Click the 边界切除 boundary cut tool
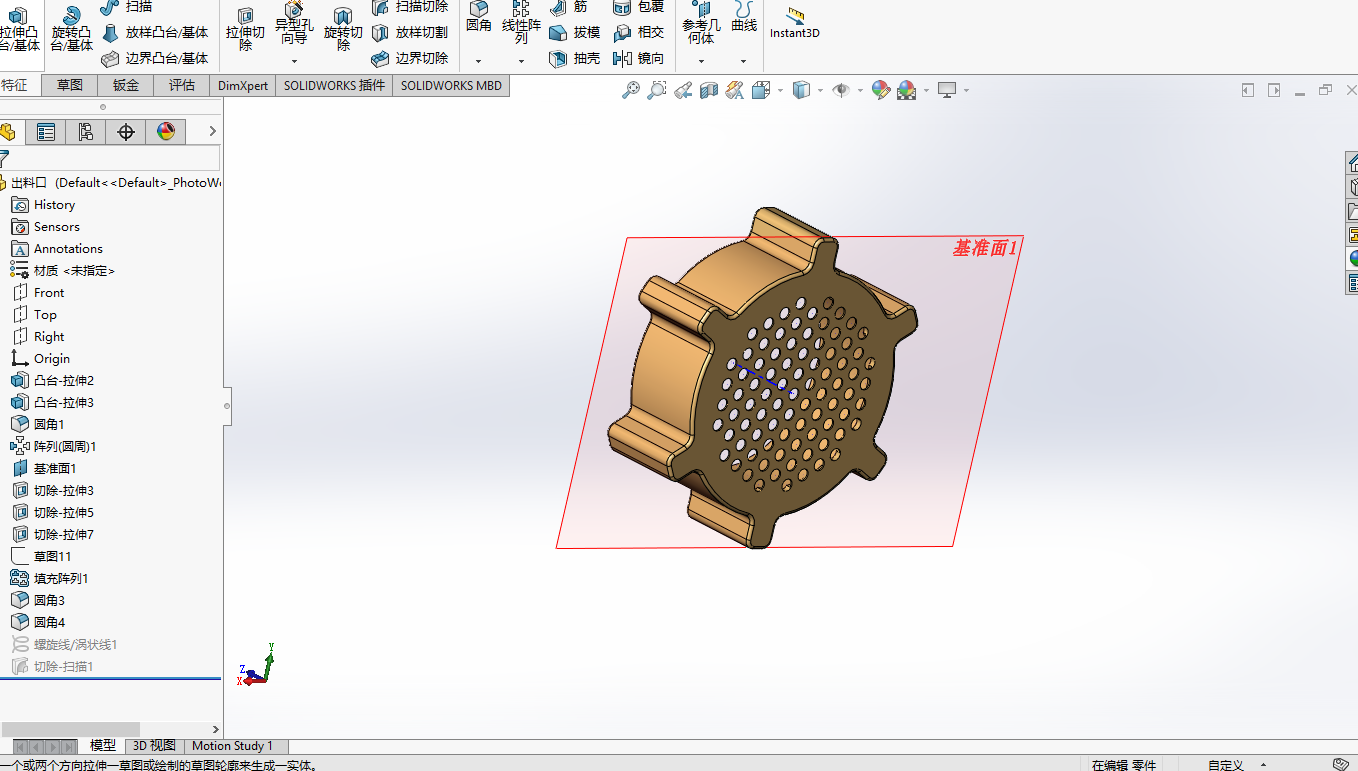Image resolution: width=1358 pixels, height=771 pixels. pyautogui.click(x=410, y=59)
